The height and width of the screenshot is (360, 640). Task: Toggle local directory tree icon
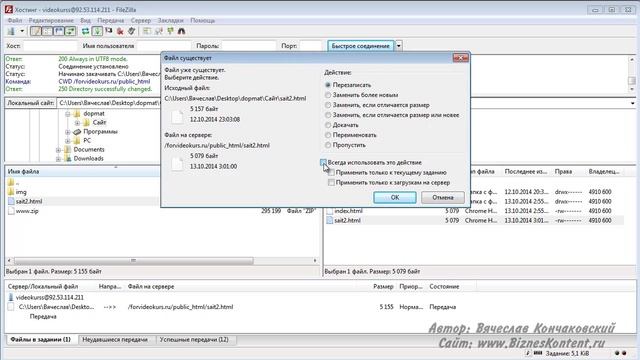pyautogui.click(x=47, y=31)
